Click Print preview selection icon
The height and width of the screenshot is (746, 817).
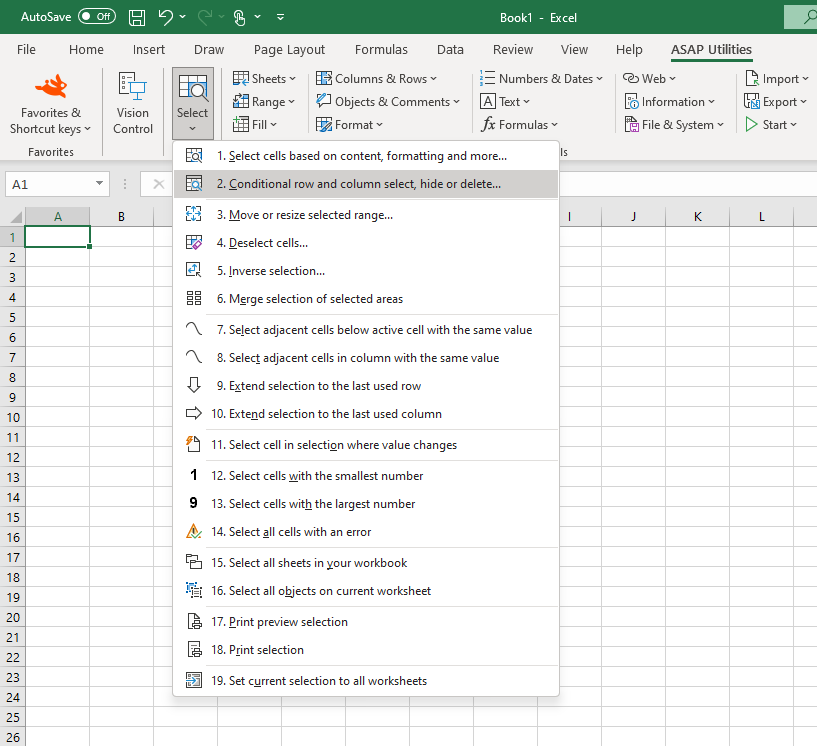194,621
